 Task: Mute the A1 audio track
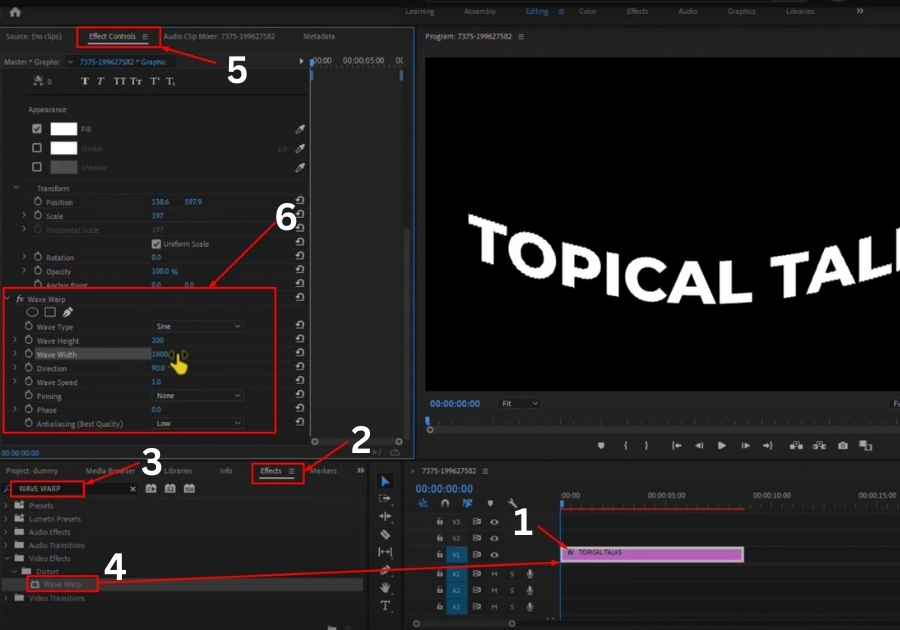pyautogui.click(x=494, y=574)
